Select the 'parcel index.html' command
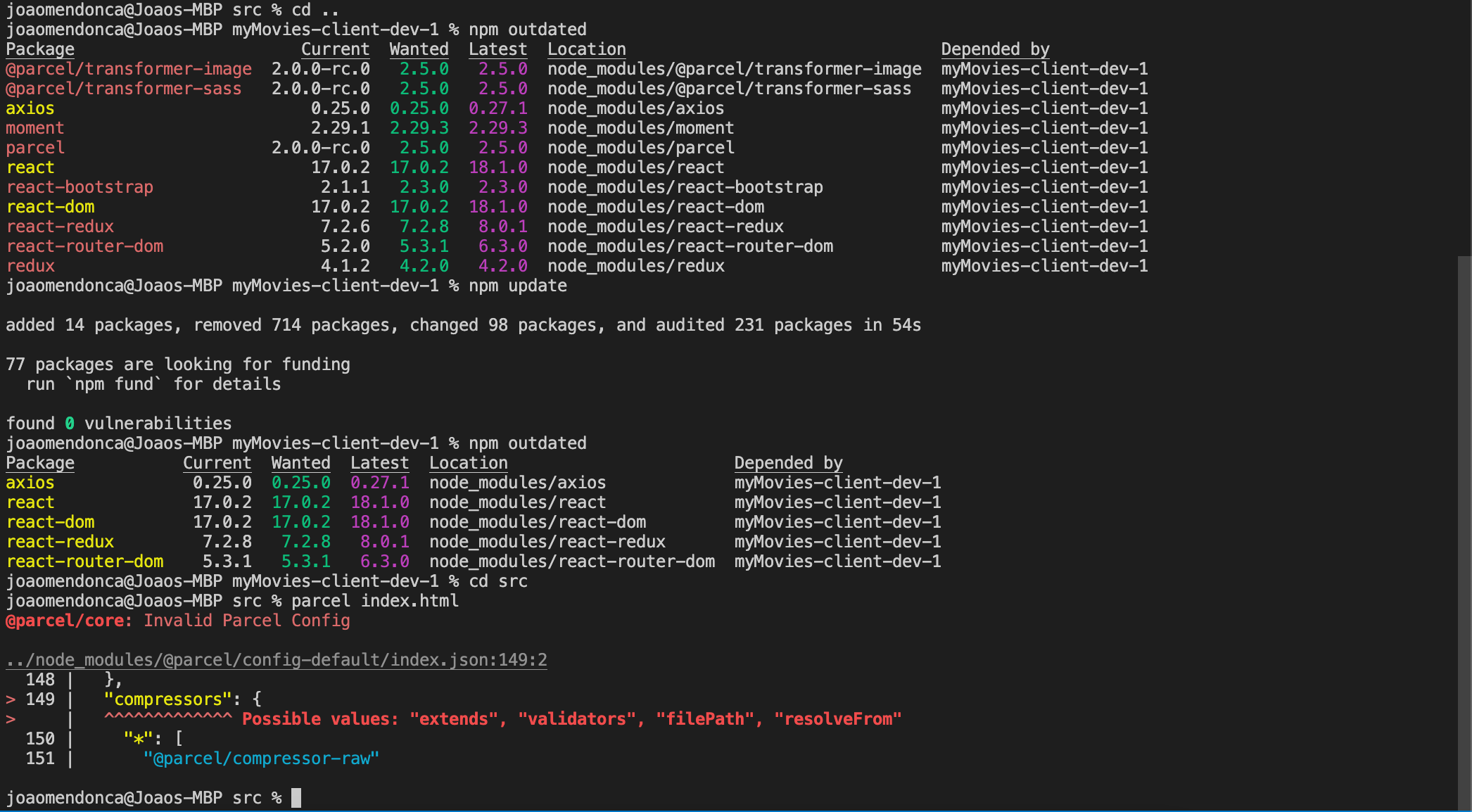 375,601
